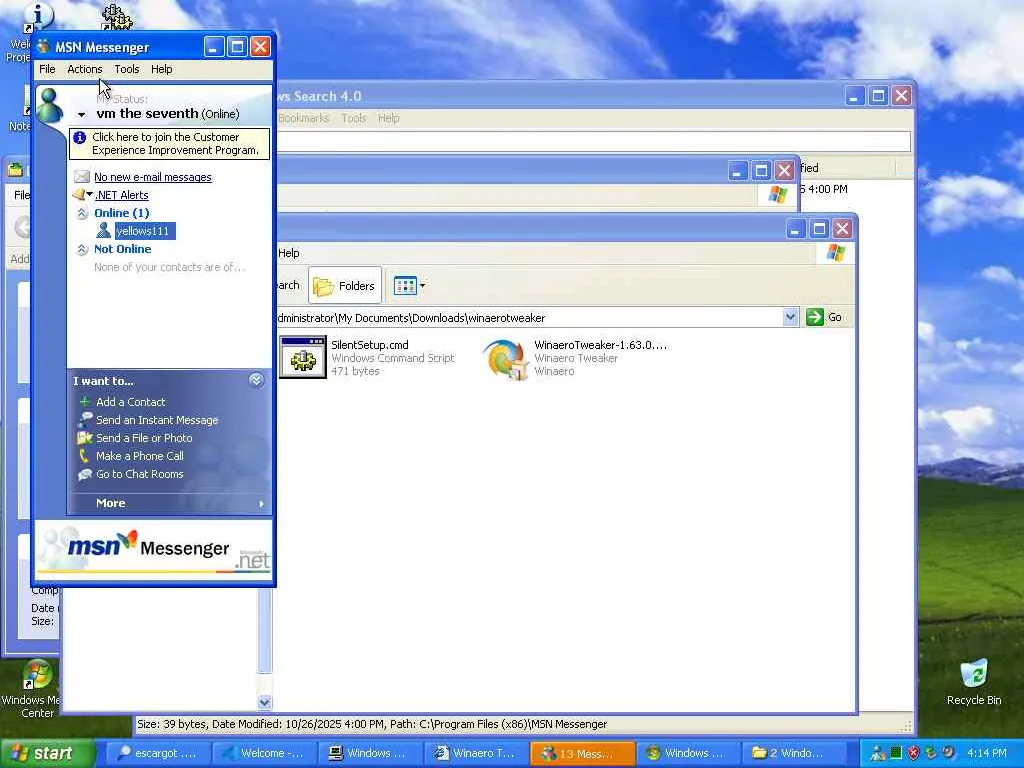
Task: Collapse the Not Online contact group
Action: (x=82, y=249)
